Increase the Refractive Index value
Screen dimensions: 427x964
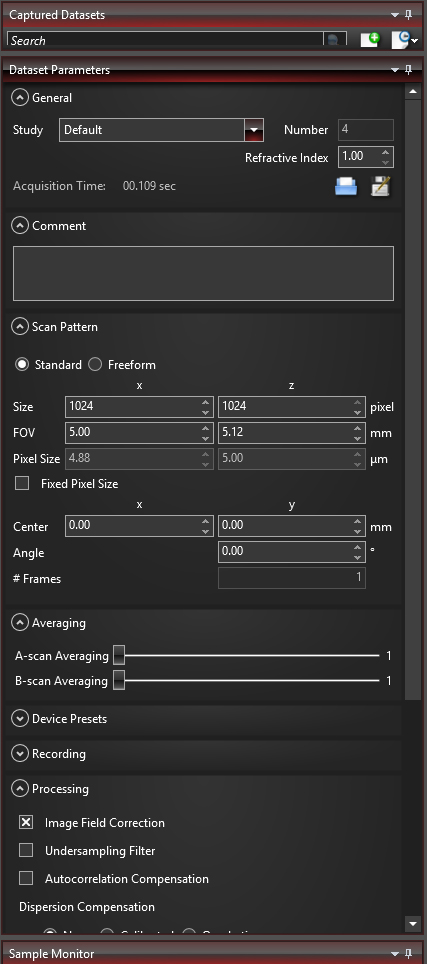(385, 152)
